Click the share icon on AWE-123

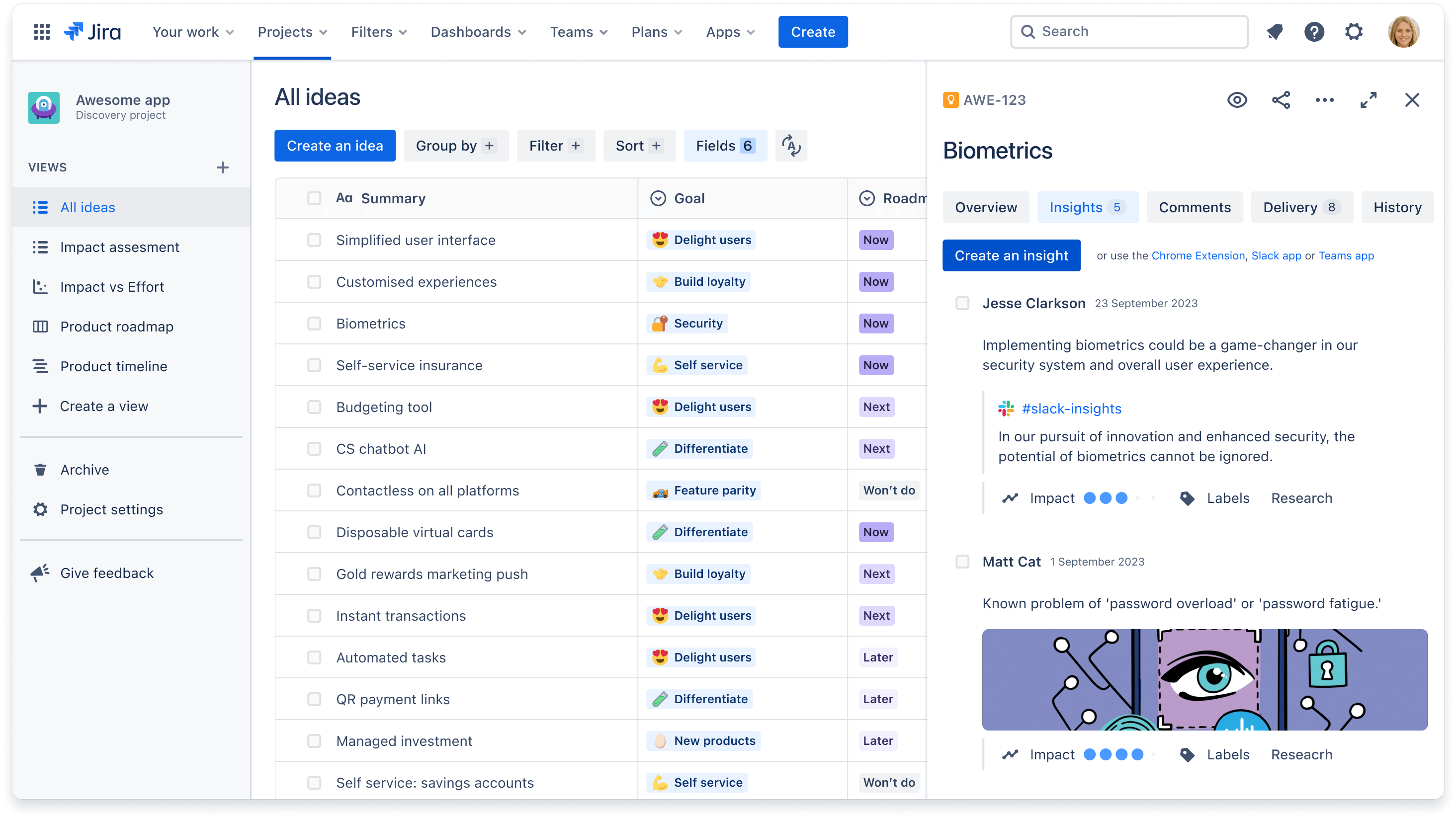(x=1280, y=100)
